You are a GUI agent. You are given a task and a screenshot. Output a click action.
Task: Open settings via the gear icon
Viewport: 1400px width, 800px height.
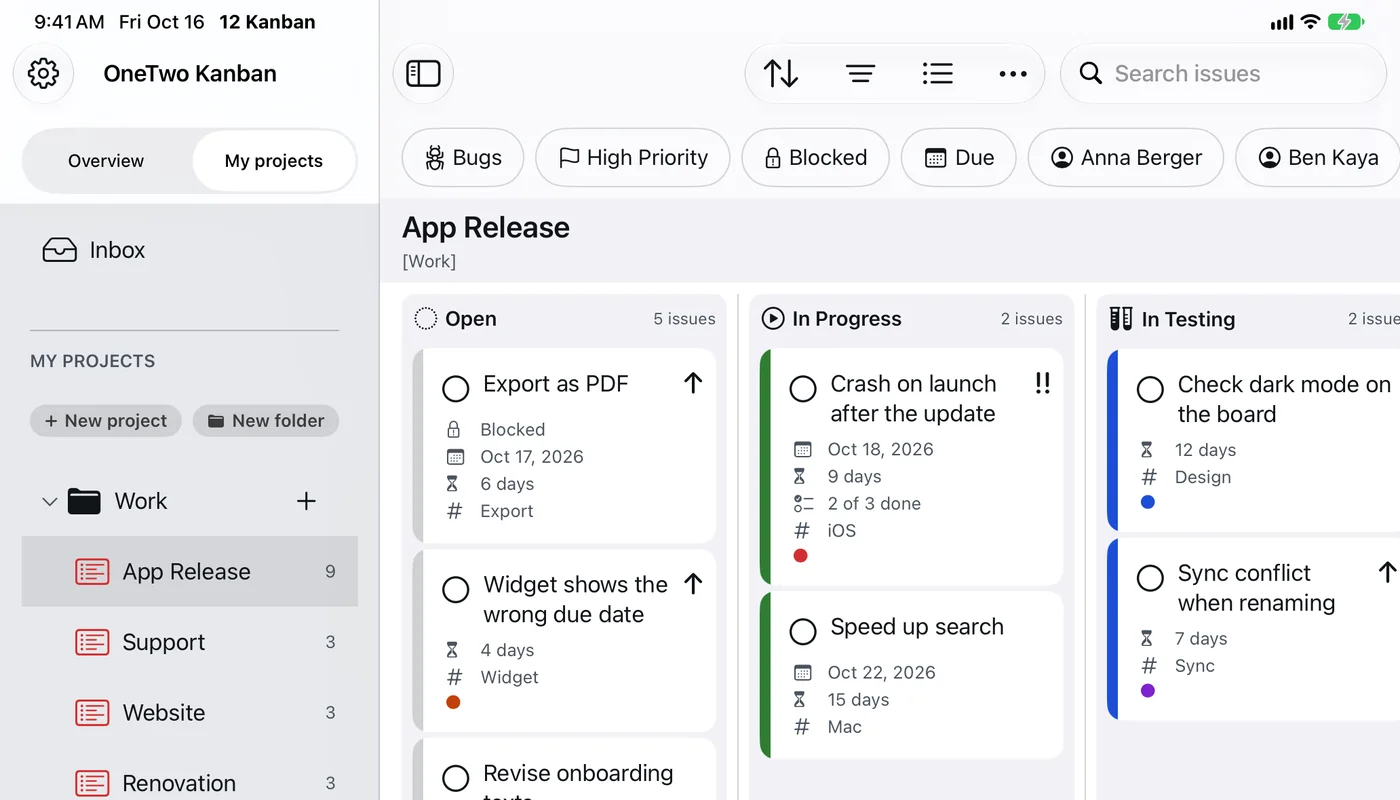point(43,73)
